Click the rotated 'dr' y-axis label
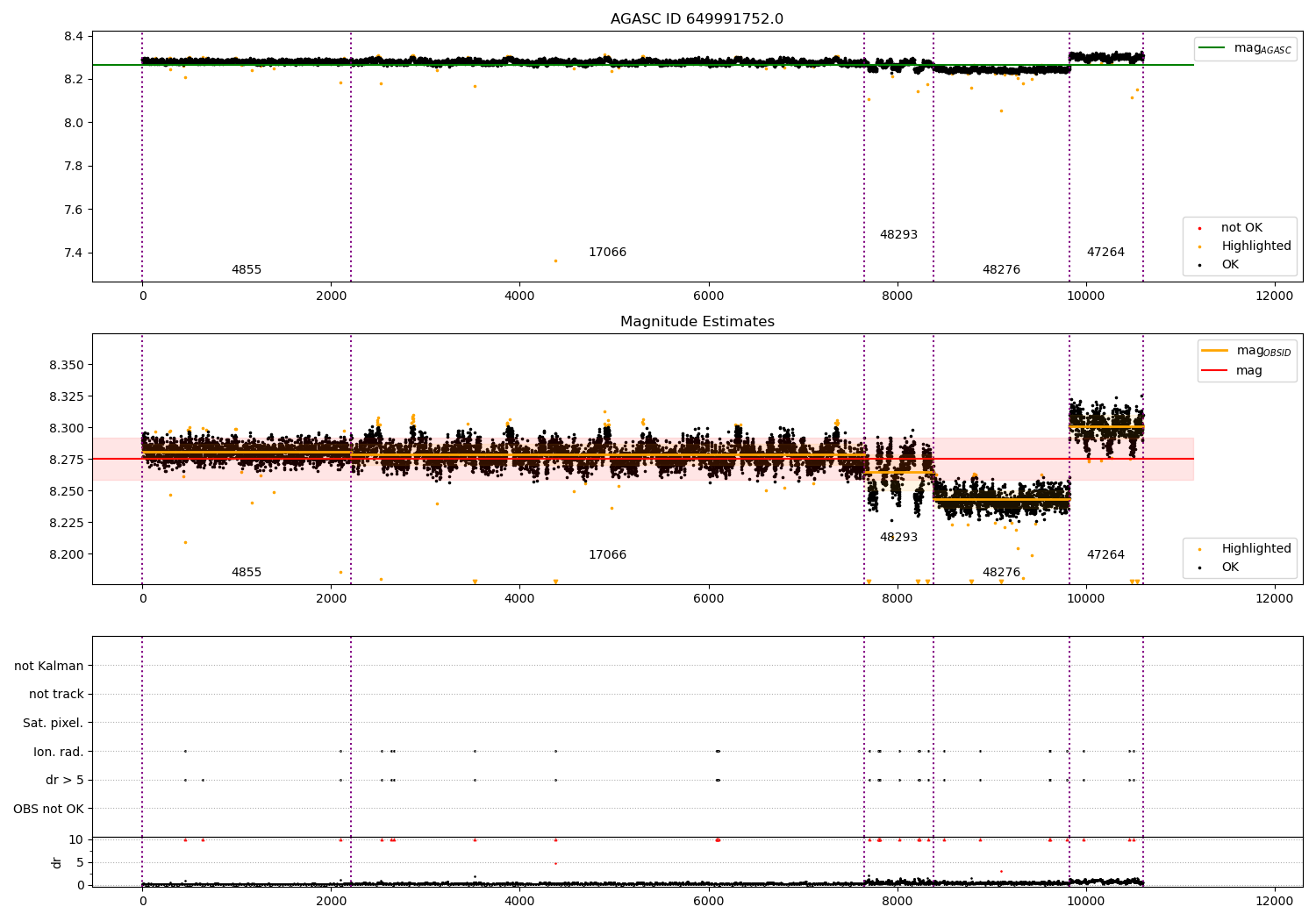Screen dimensions: 1316x921 coord(57,862)
